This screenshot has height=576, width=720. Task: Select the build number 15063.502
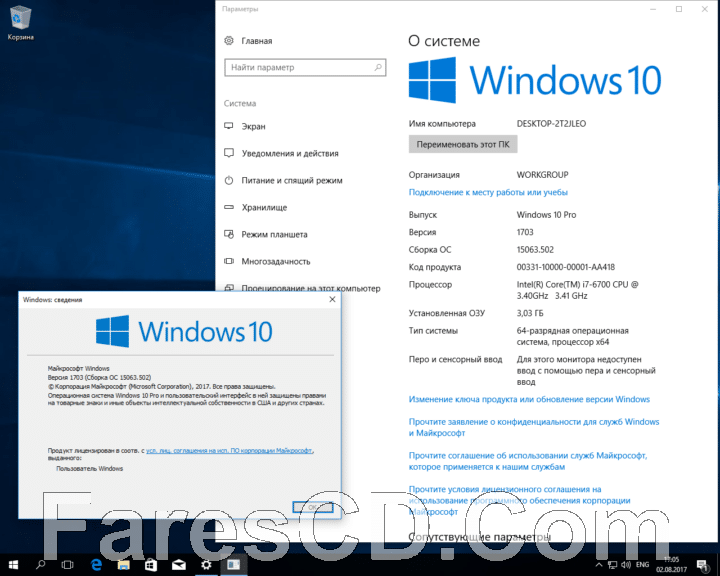535,250
